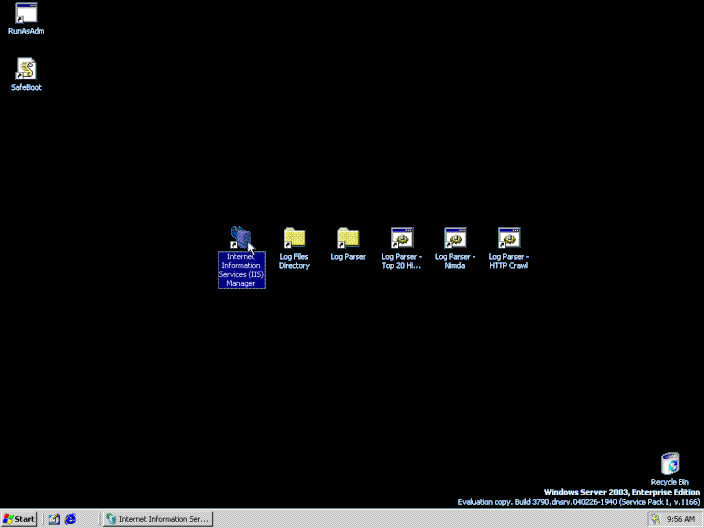Open the Start menu
Image resolution: width=704 pixels, height=528 pixels.
tap(19, 519)
